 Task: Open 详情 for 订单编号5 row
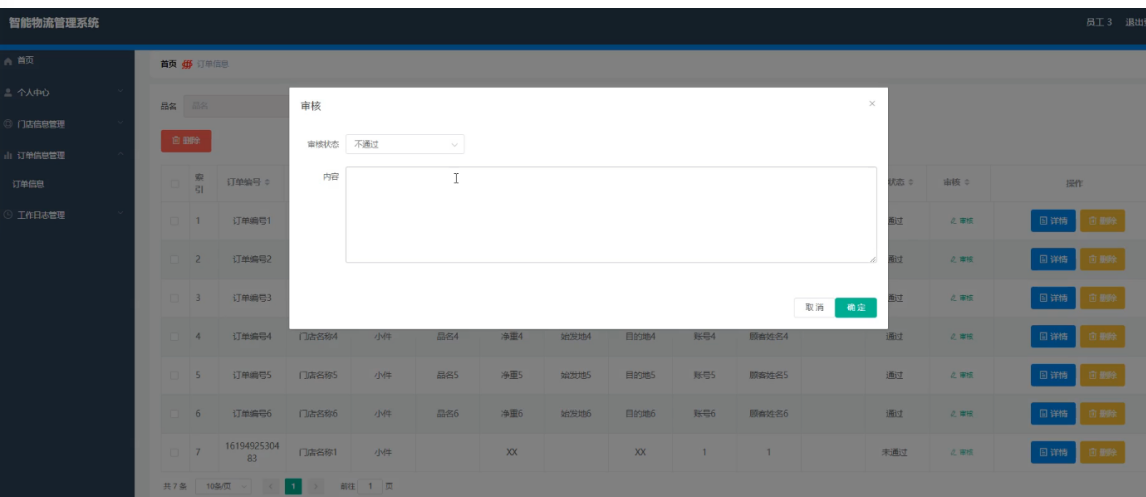point(1053,375)
